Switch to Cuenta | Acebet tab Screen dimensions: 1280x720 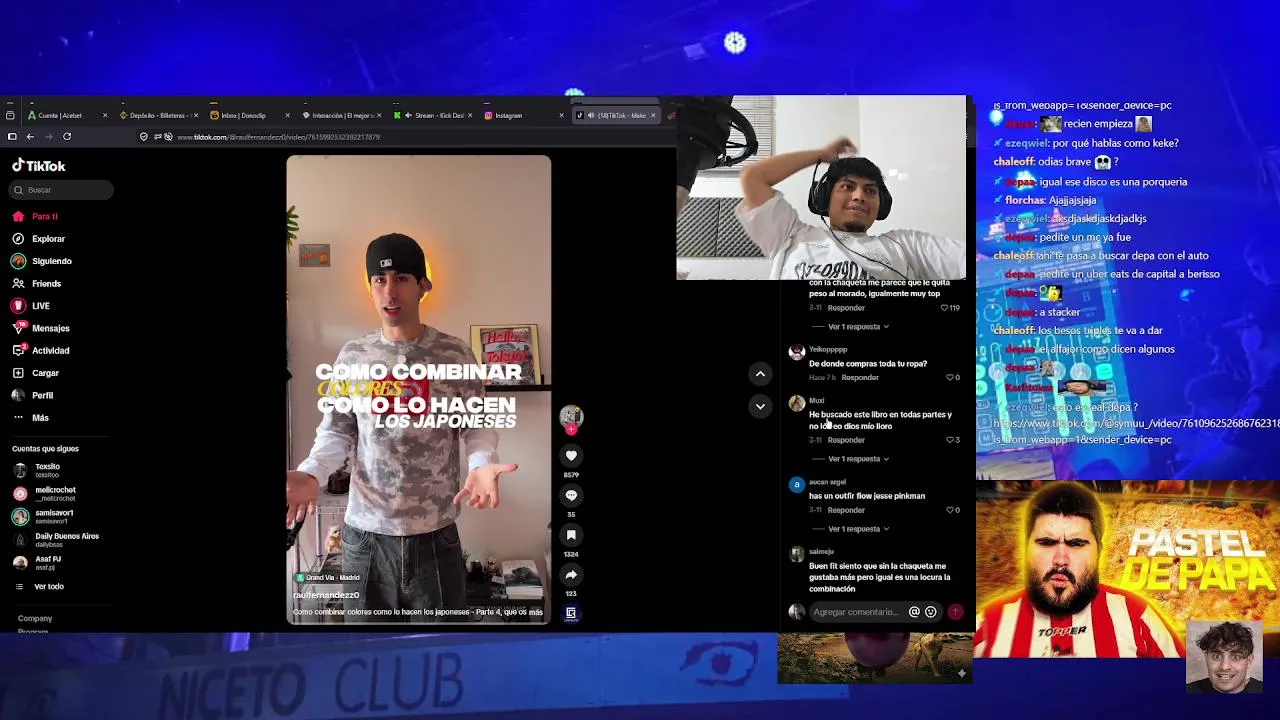click(x=68, y=115)
